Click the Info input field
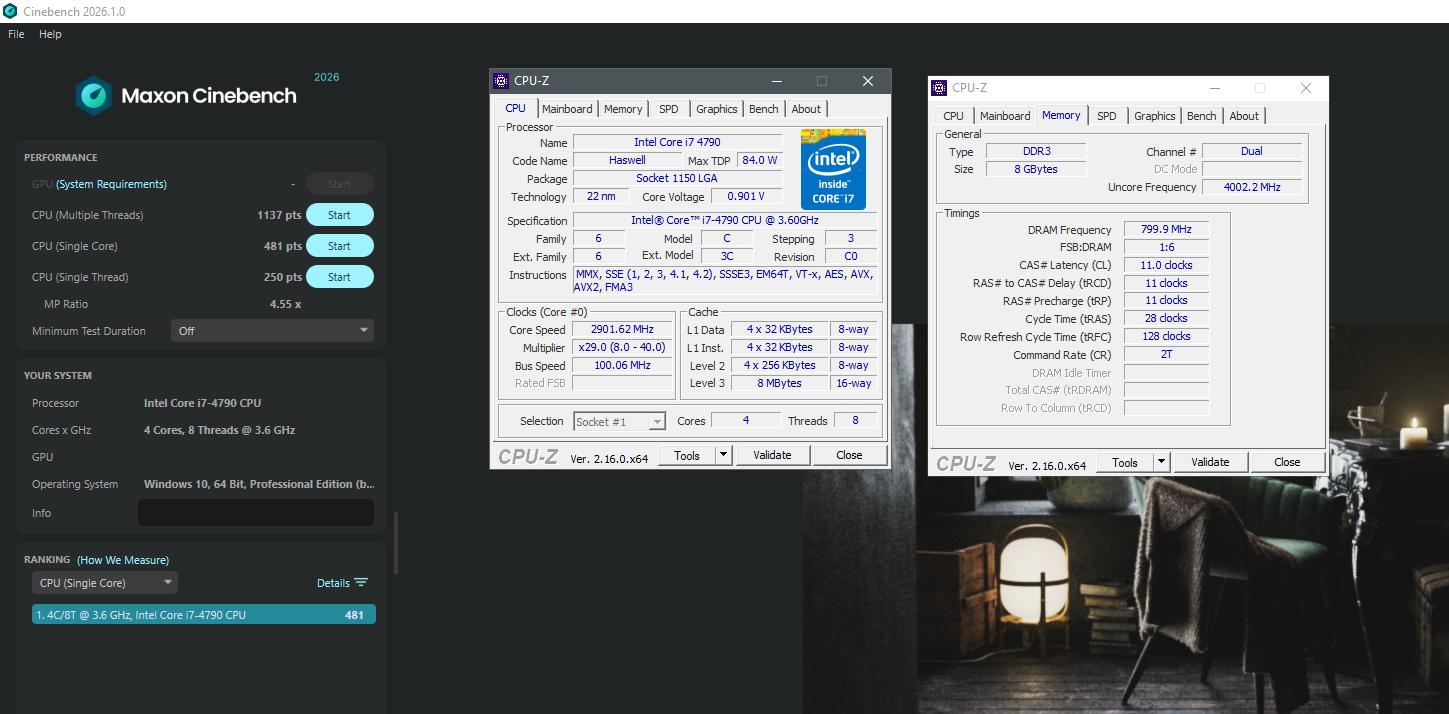This screenshot has height=714, width=1449. [x=256, y=513]
